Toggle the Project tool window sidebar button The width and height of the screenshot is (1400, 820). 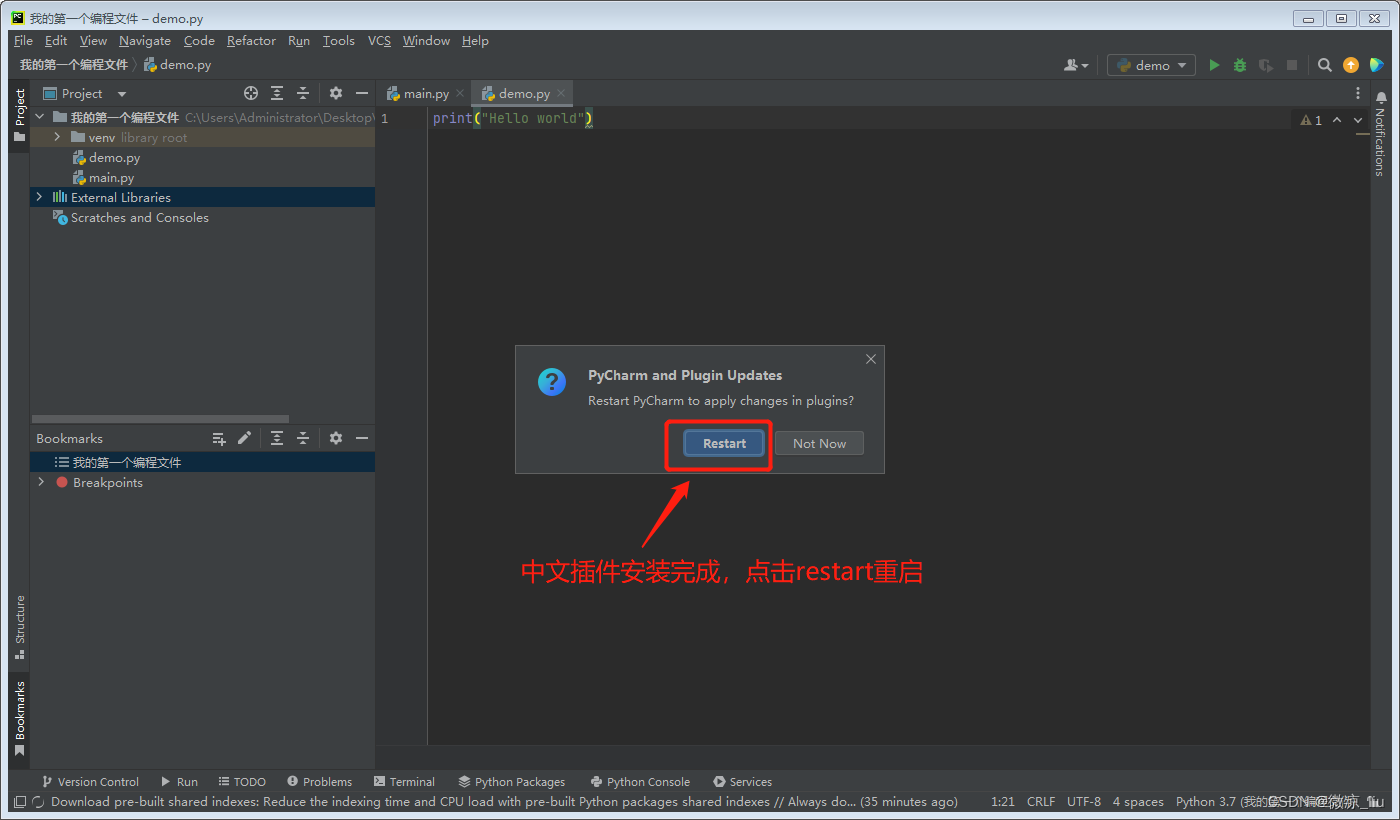click(19, 115)
